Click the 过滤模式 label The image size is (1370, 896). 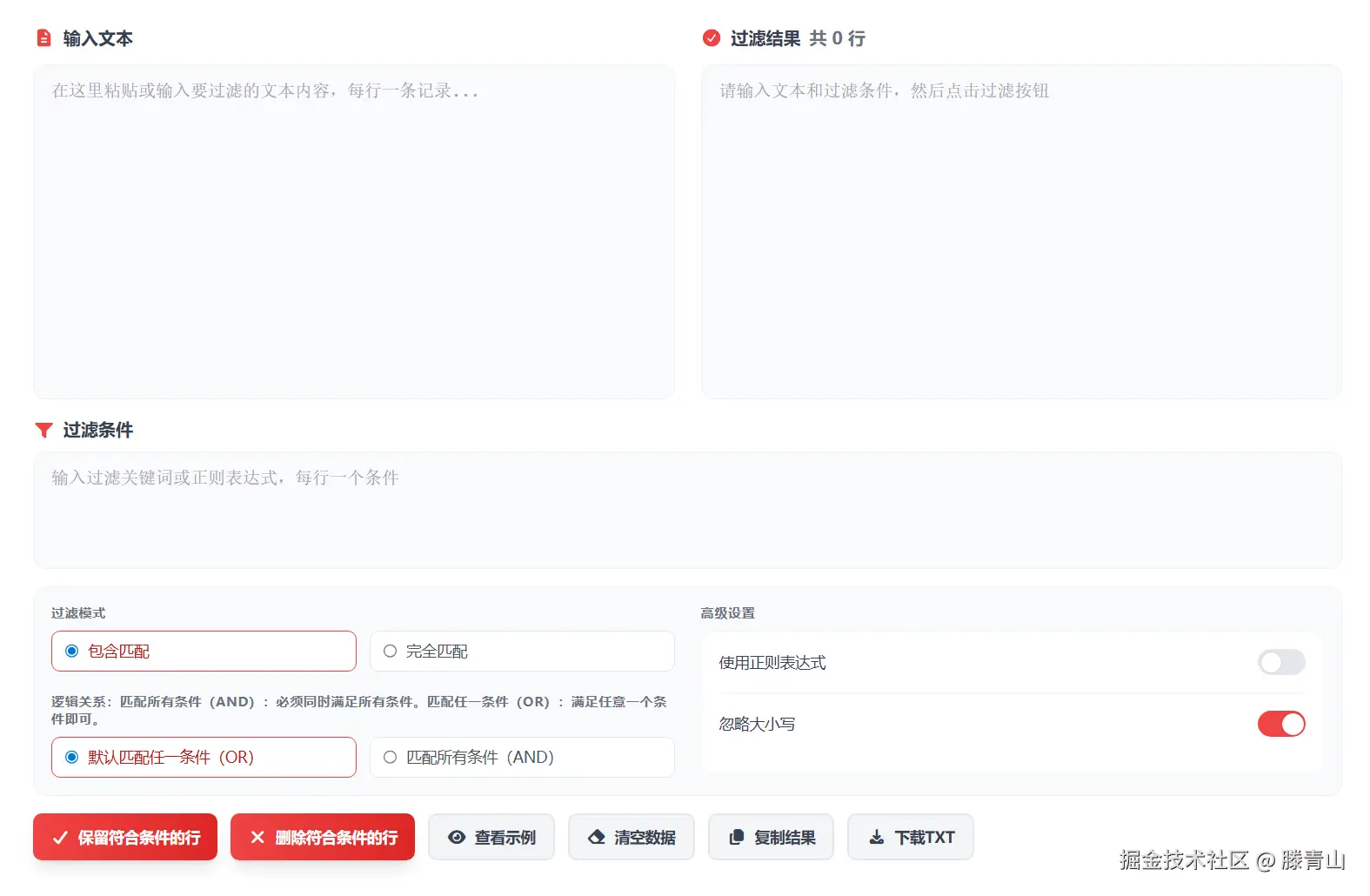click(x=78, y=612)
